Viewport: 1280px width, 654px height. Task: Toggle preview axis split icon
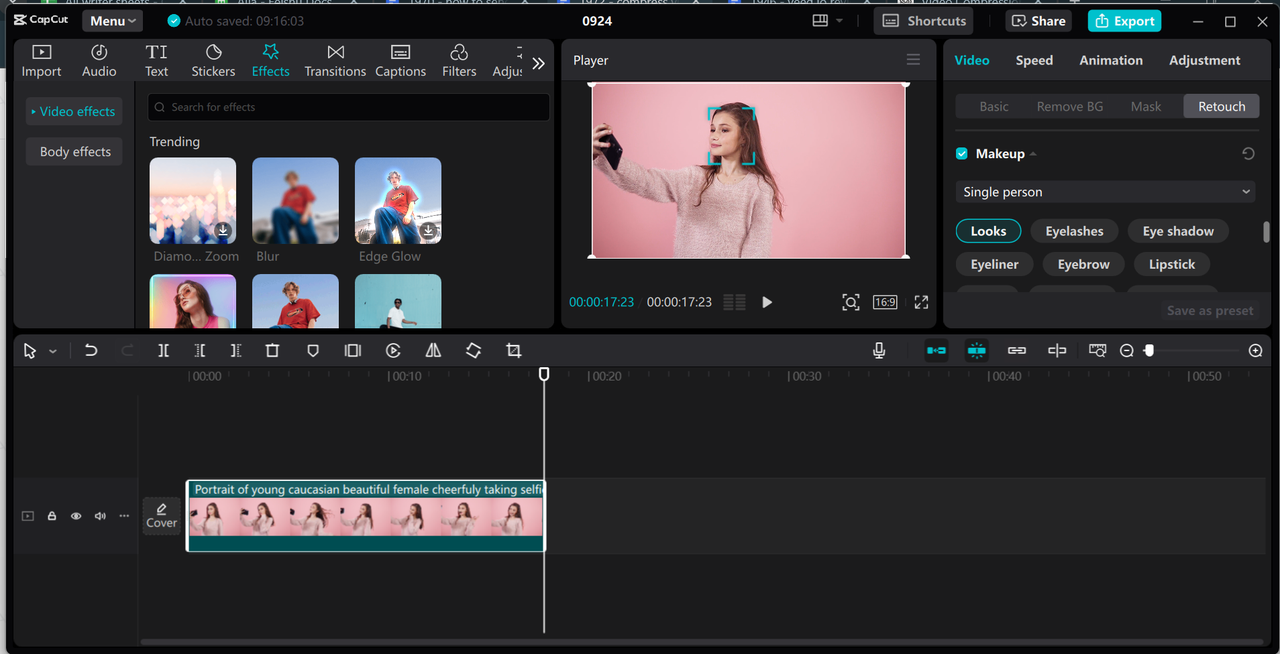pos(1057,351)
